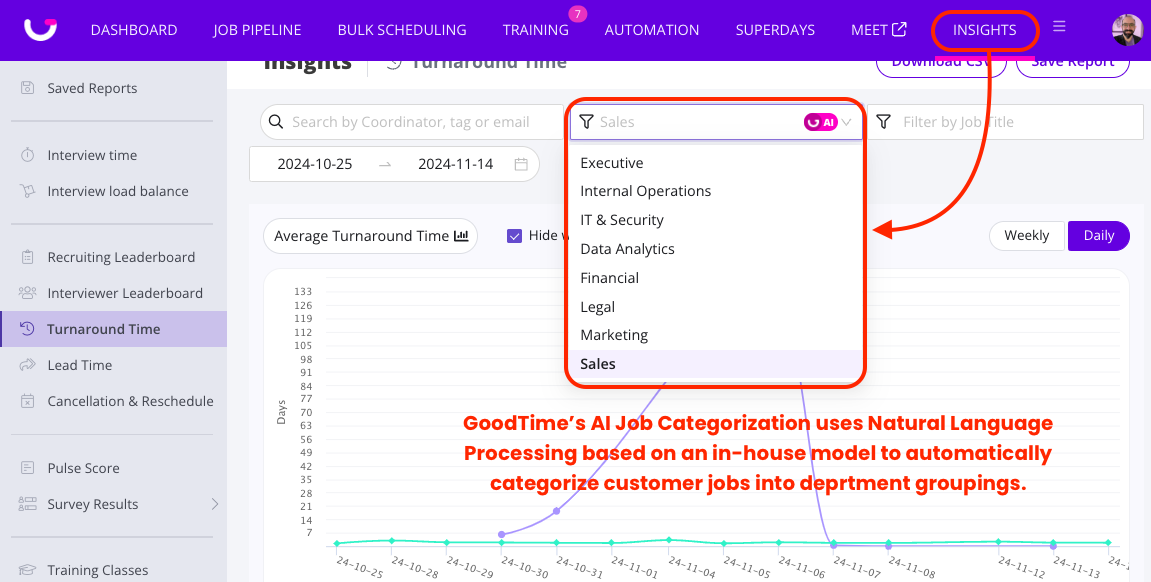Click the Interviewer Leaderboard people icon
Screen dimensions: 1151x582
[x=27, y=293]
